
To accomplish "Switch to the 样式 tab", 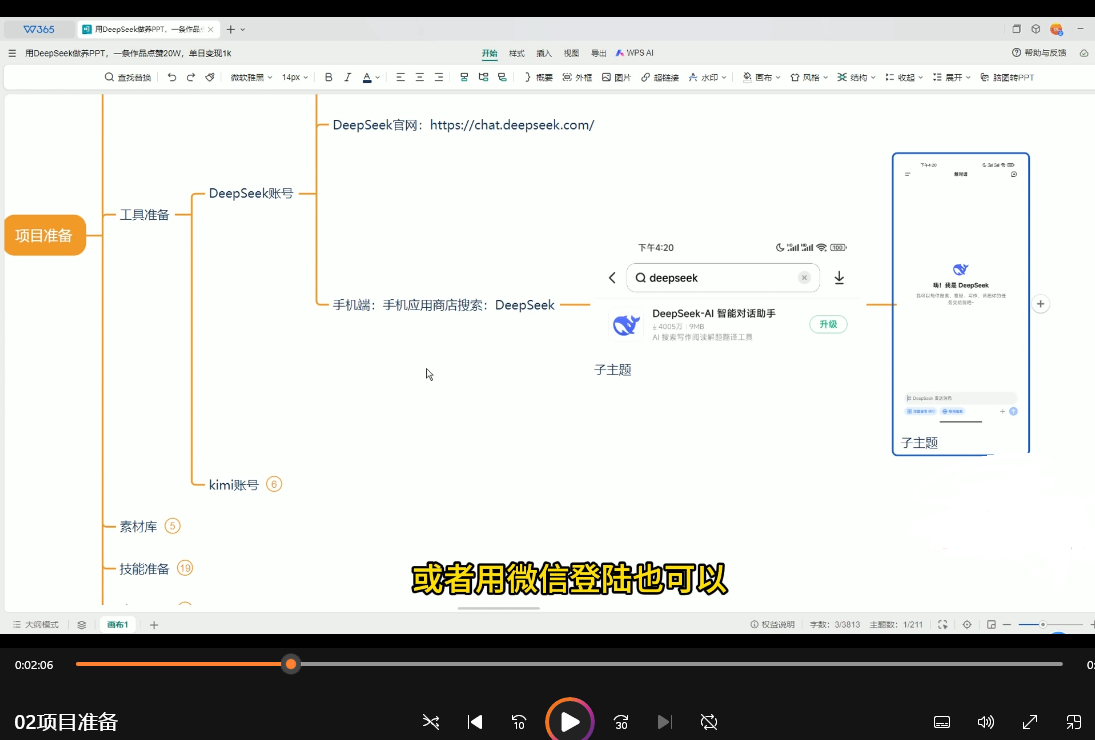I will 517,53.
